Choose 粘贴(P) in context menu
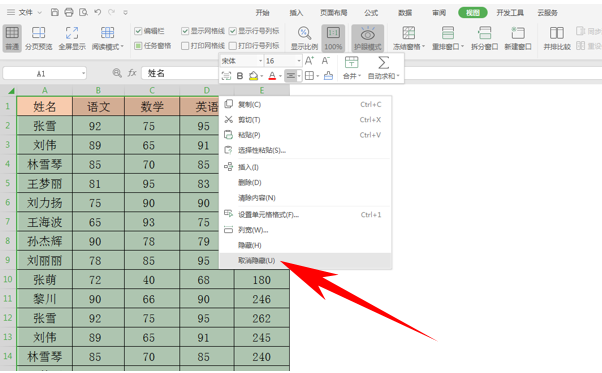The width and height of the screenshot is (602, 373). 305,135
